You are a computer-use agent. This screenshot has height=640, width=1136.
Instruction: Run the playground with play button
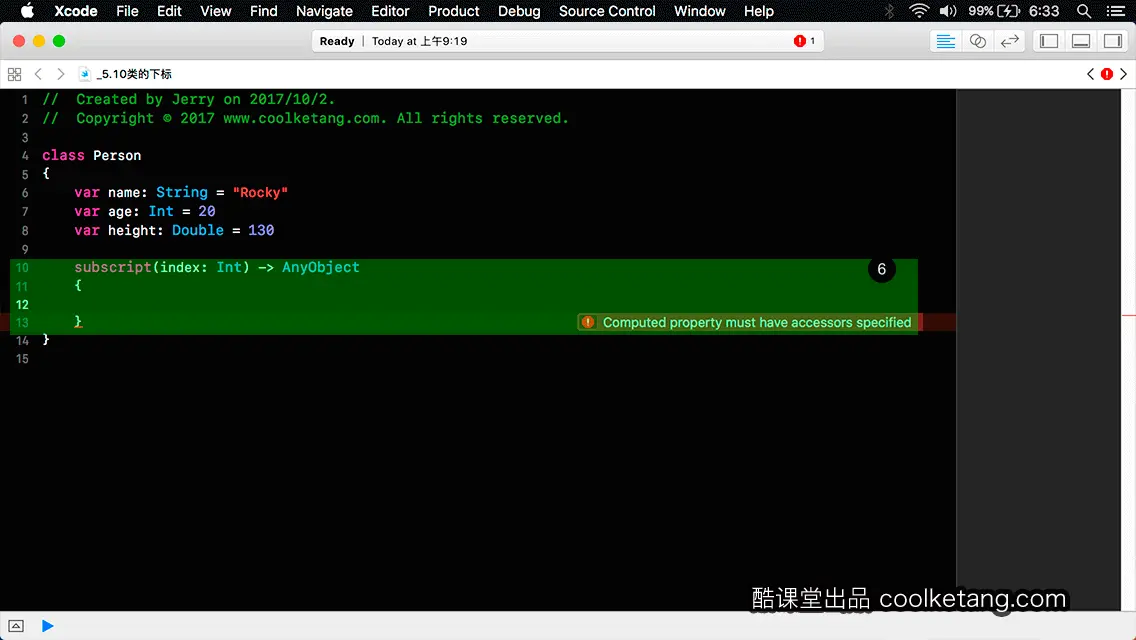(47, 626)
